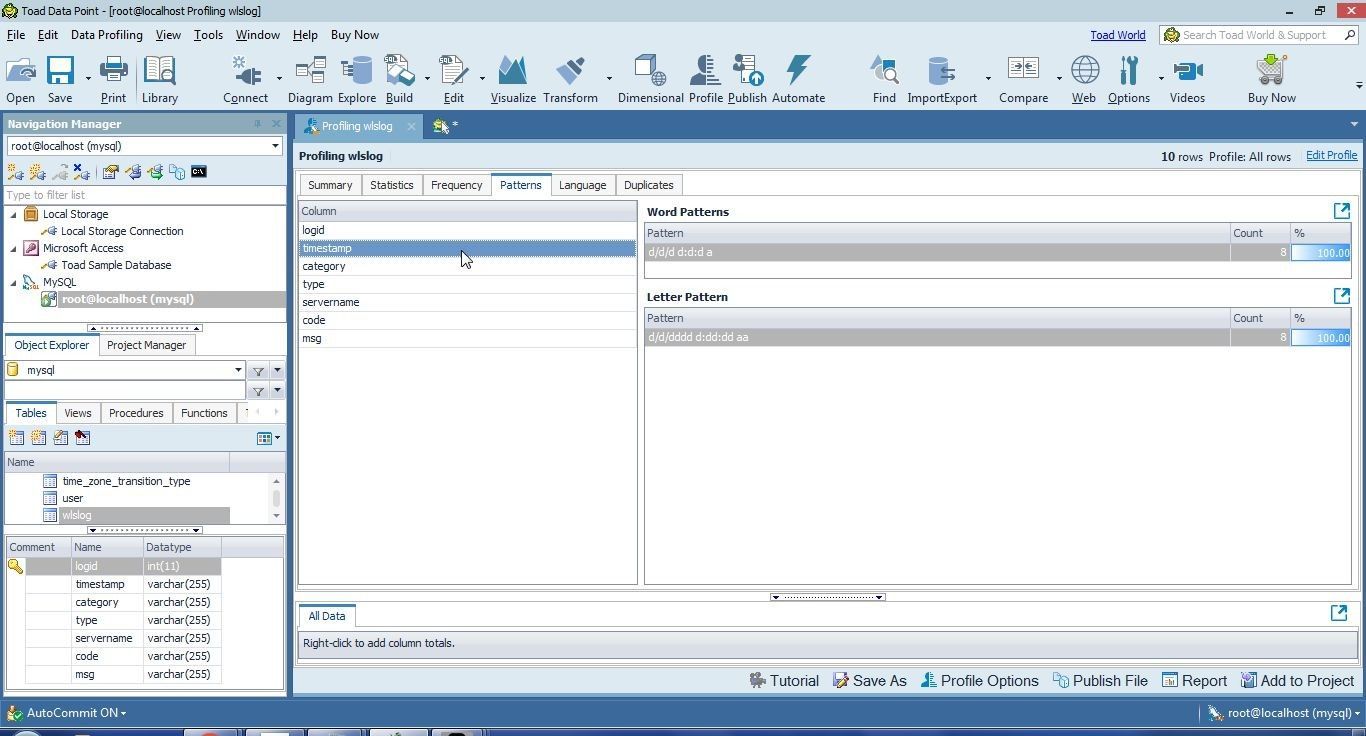The image size is (1366, 736).
Task: Click the Edit Profile link
Action: click(1331, 156)
